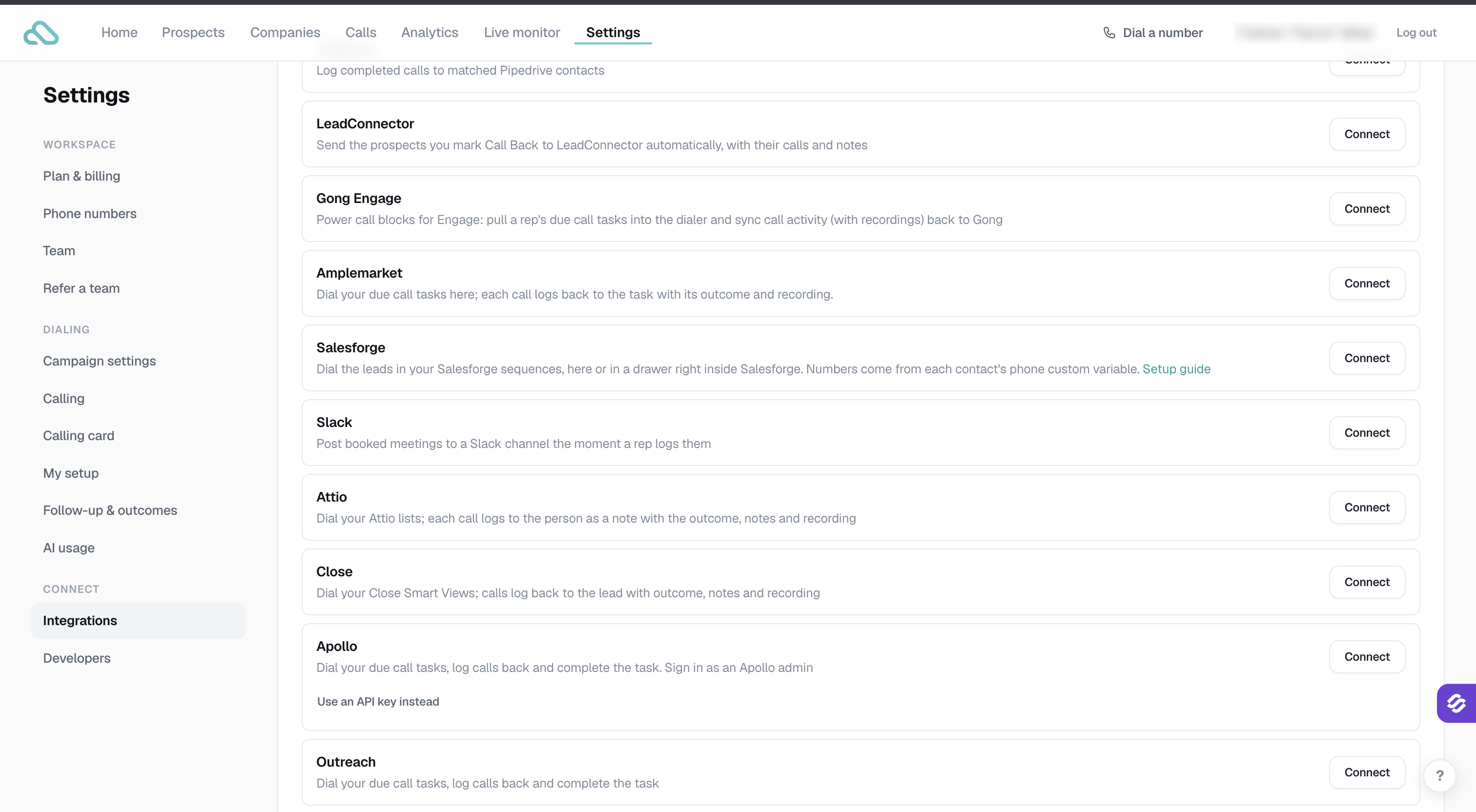The width and height of the screenshot is (1476, 812).
Task: Click Log out
Action: pos(1416,33)
